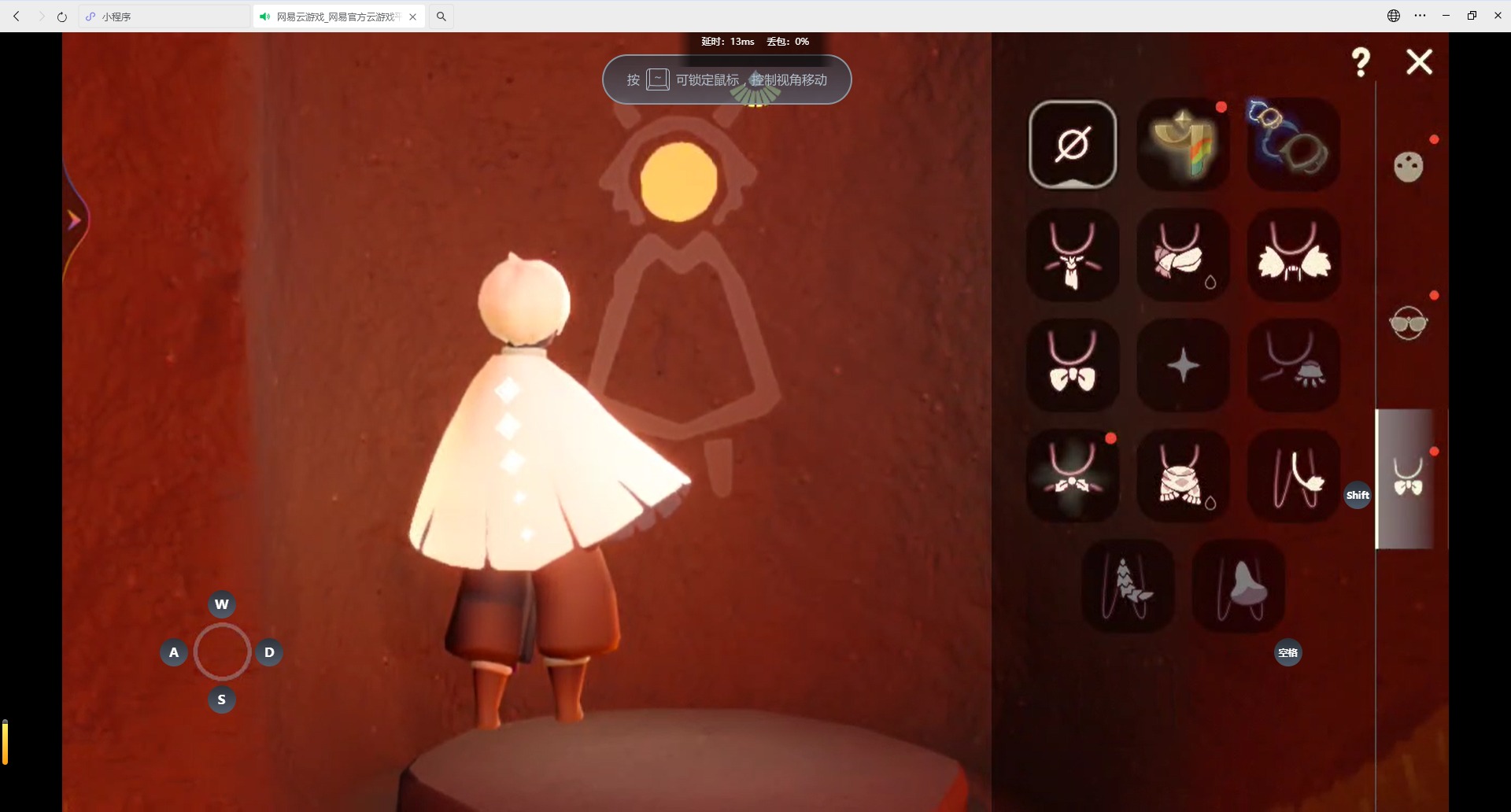This screenshot has width=1511, height=812.
Task: Select the no-accessory empty slot
Action: click(x=1073, y=145)
